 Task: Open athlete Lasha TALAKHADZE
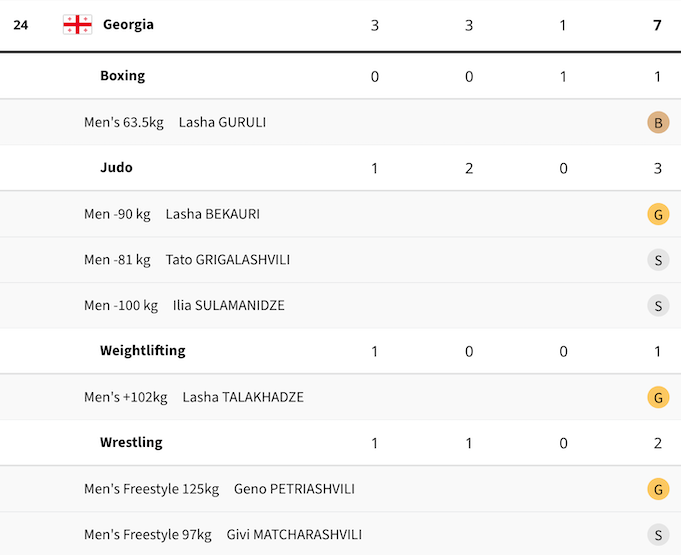click(243, 398)
